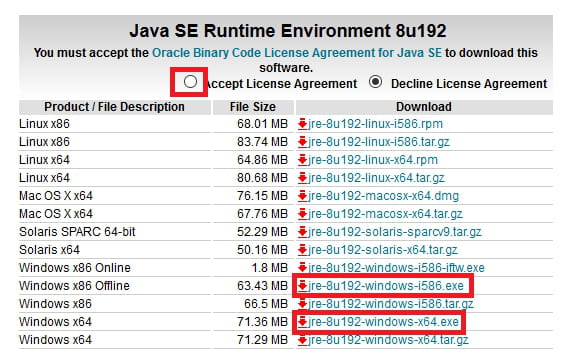Click the 71.36 MB file size cell
Screen dimensions: 565x363
pyautogui.click(x=262, y=322)
